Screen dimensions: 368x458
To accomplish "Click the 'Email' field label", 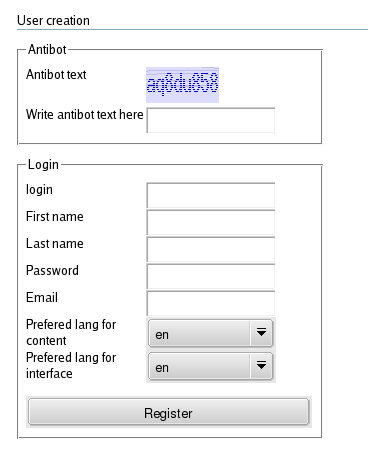I will click(x=42, y=297).
